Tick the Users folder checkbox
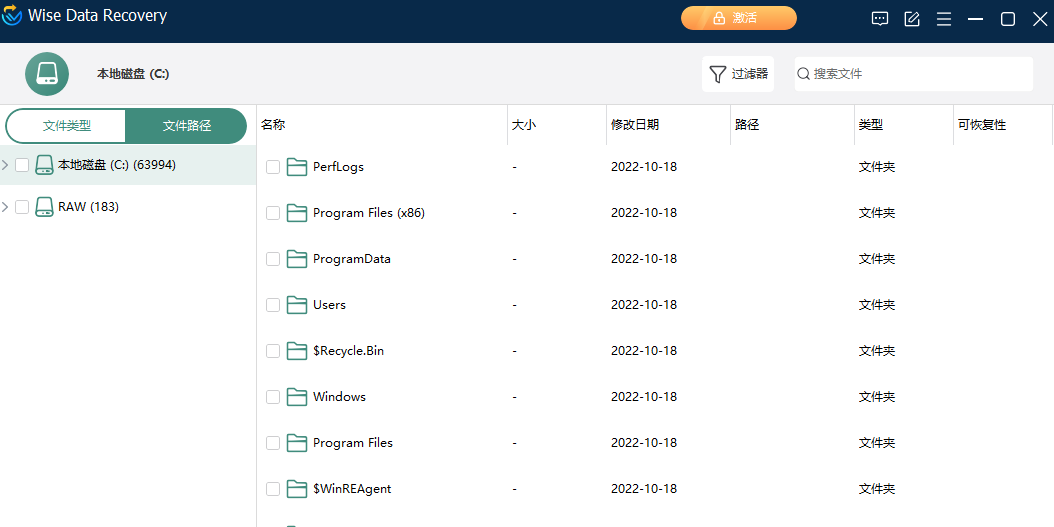1054x527 pixels. 273,305
